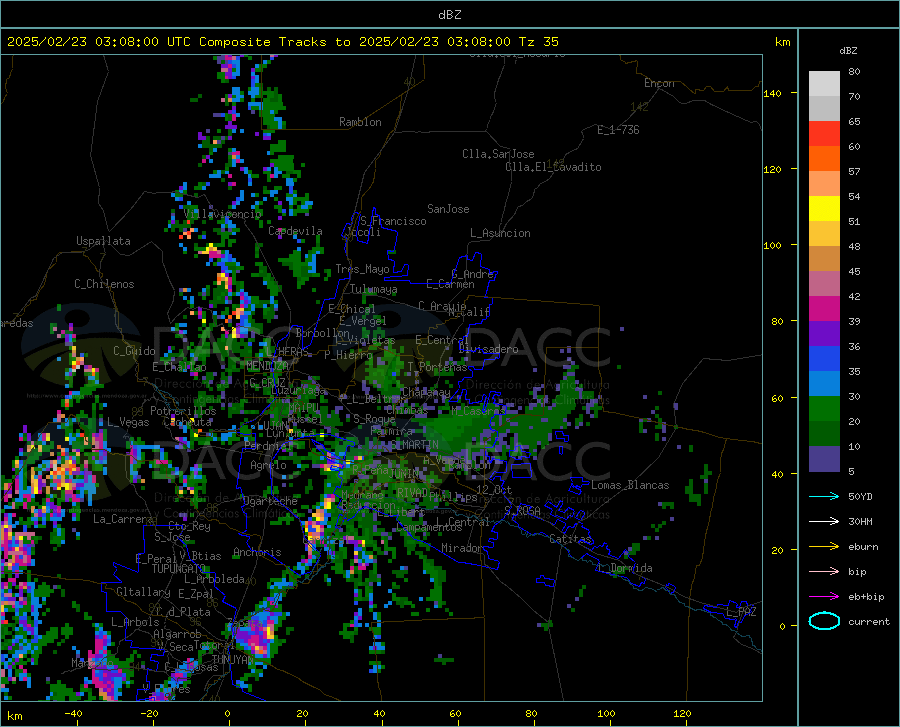Click the L_Dormida map label

(x=624, y=568)
